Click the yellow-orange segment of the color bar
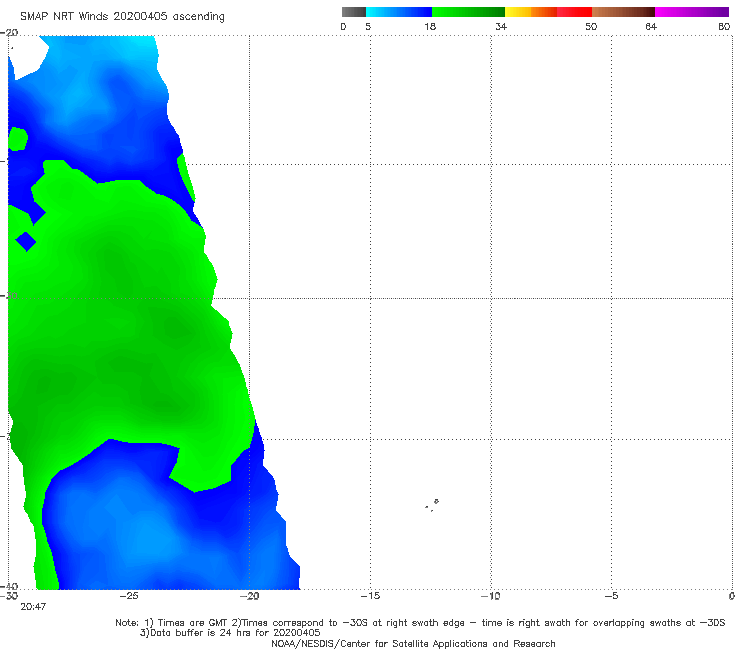Screen dimensions: 740x650 (x=531, y=12)
